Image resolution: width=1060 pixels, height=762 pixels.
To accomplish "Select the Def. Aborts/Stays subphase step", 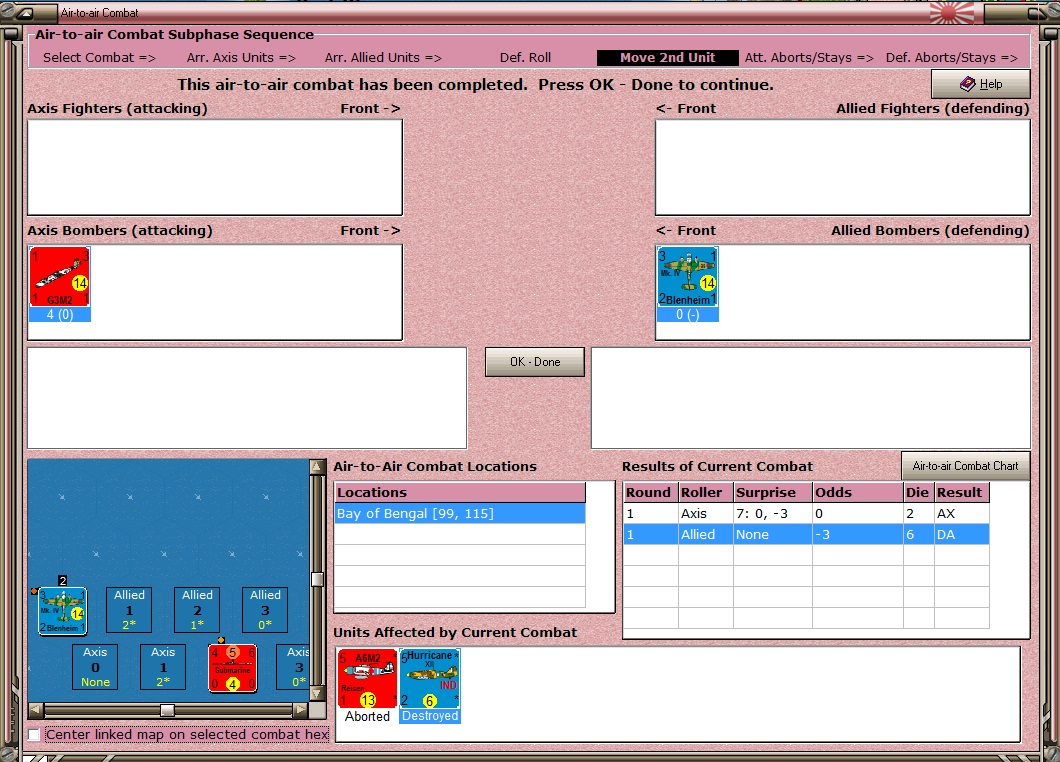I will (x=952, y=57).
